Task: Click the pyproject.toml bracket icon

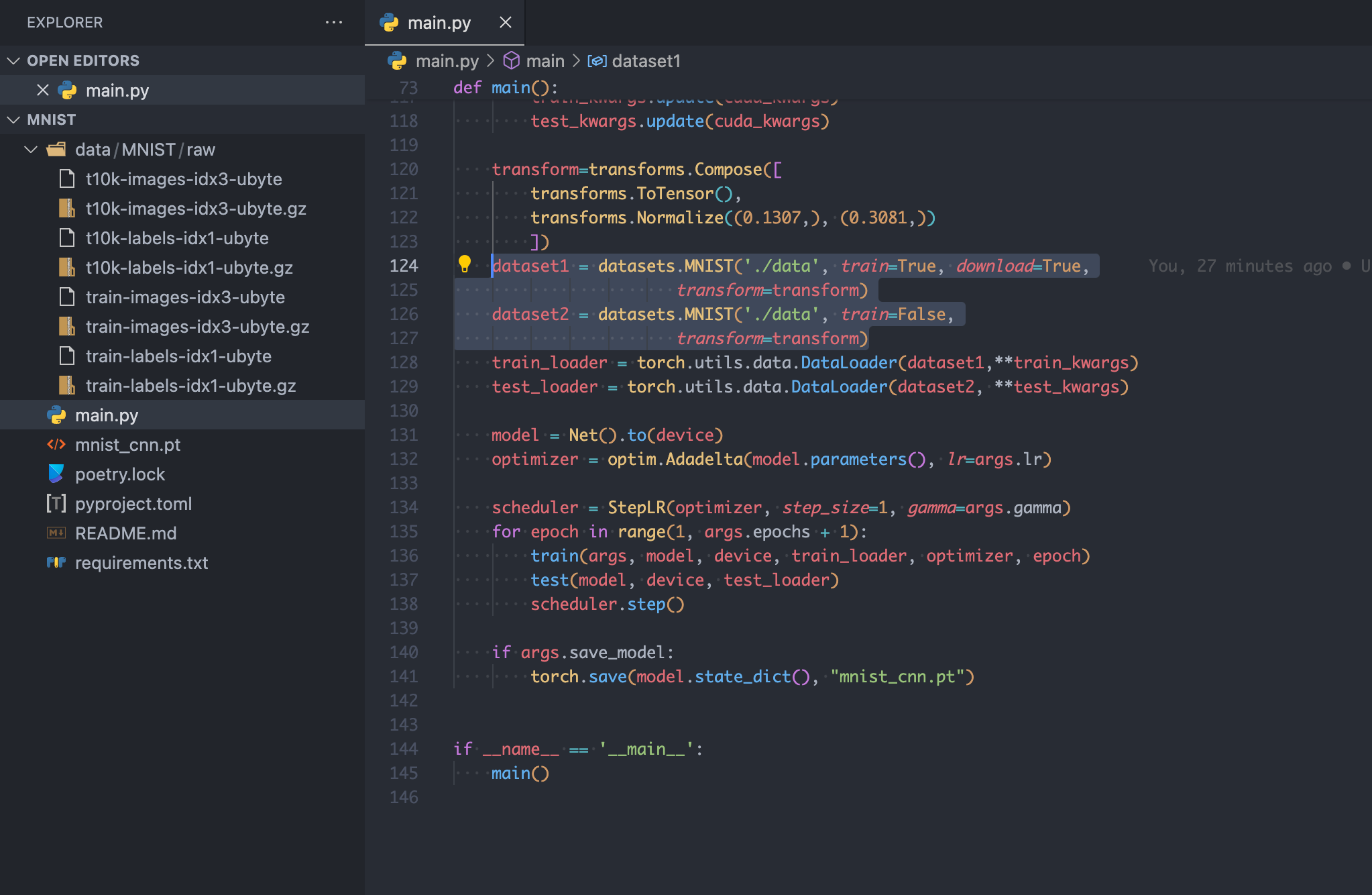Action: tap(56, 503)
